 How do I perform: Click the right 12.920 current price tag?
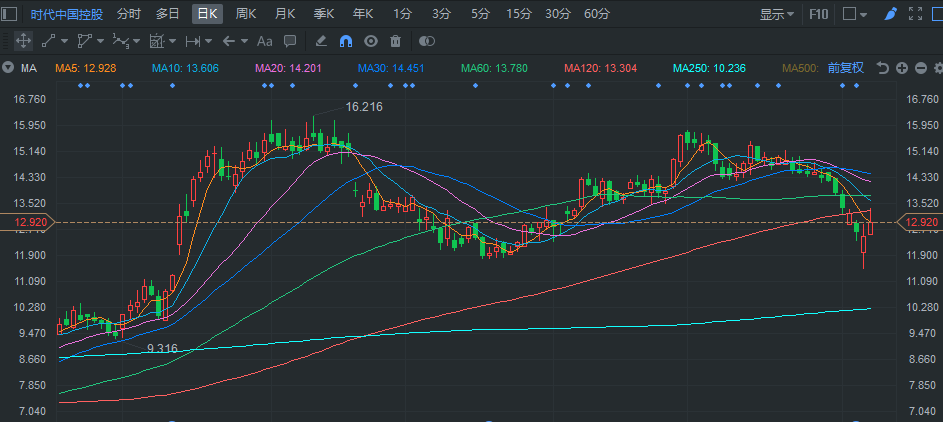(920, 222)
